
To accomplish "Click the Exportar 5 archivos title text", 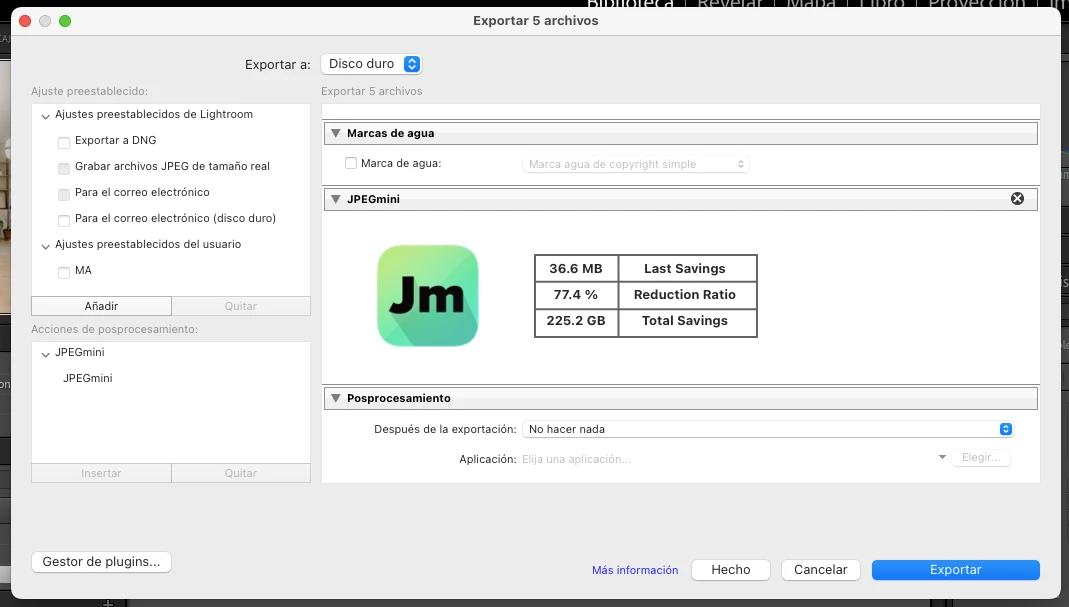I will 536,20.
